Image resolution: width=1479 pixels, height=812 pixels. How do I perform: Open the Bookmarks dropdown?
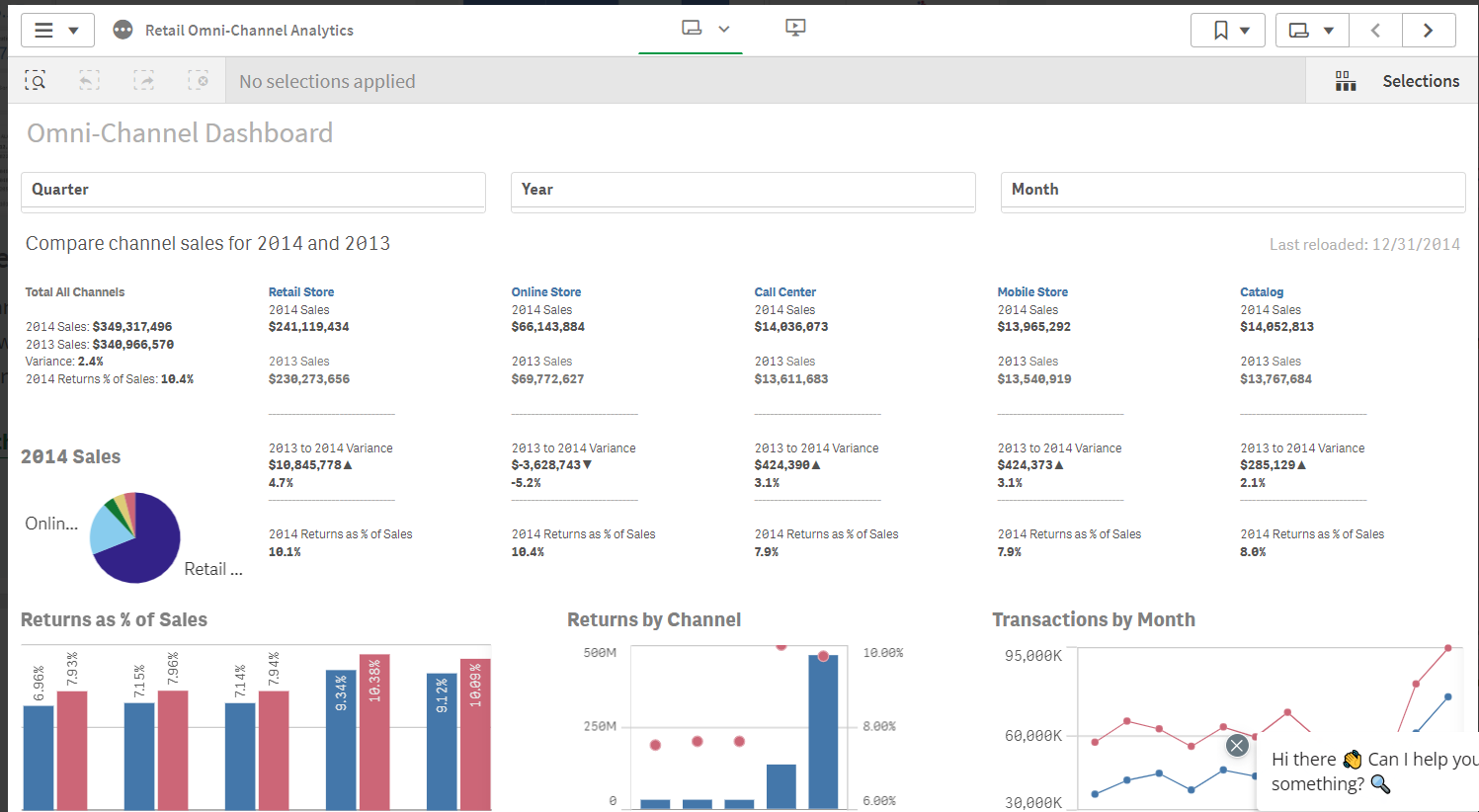tap(1228, 31)
